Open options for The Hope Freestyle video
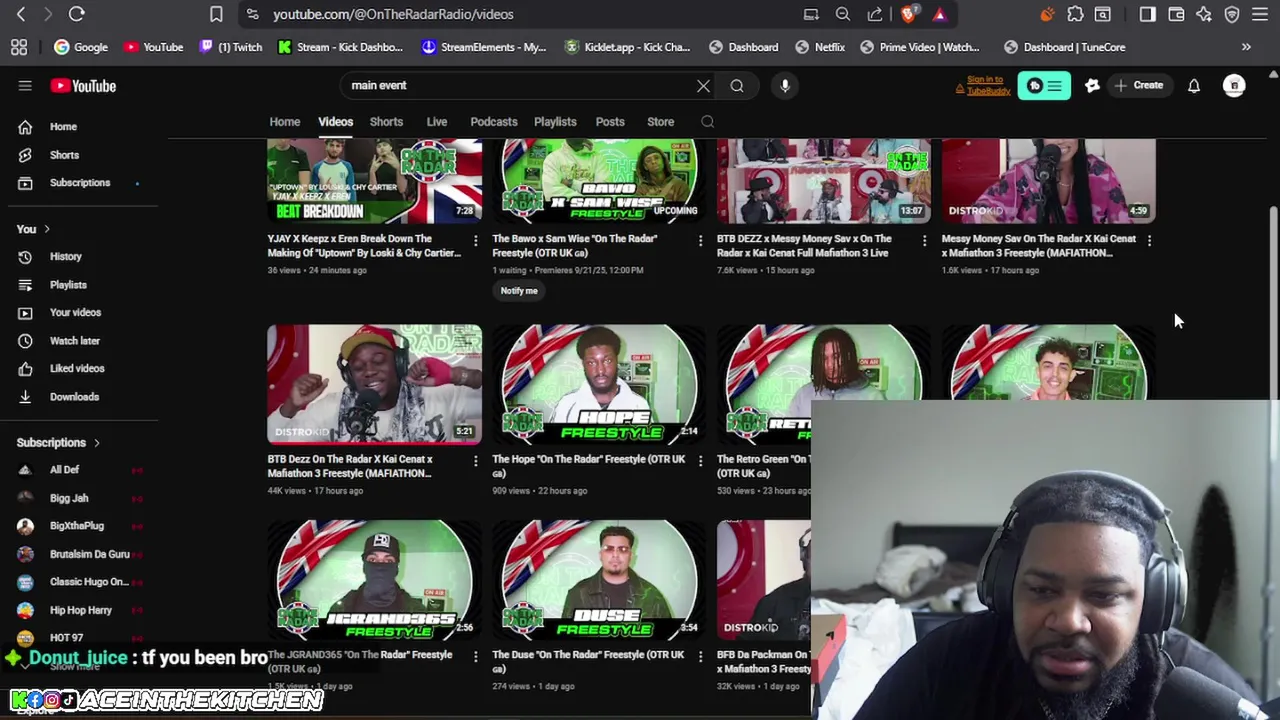The height and width of the screenshot is (720, 1280). coord(700,460)
